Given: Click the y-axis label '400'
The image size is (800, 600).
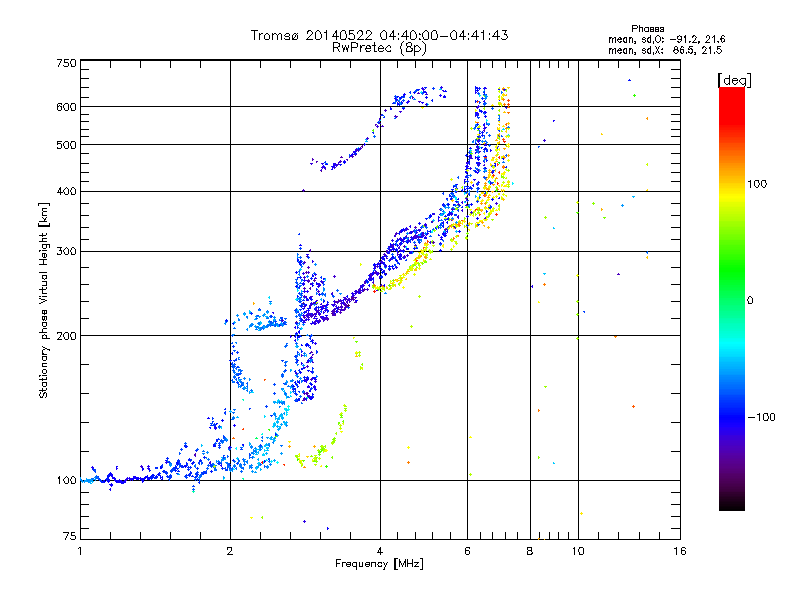Looking at the screenshot, I should (66, 191).
